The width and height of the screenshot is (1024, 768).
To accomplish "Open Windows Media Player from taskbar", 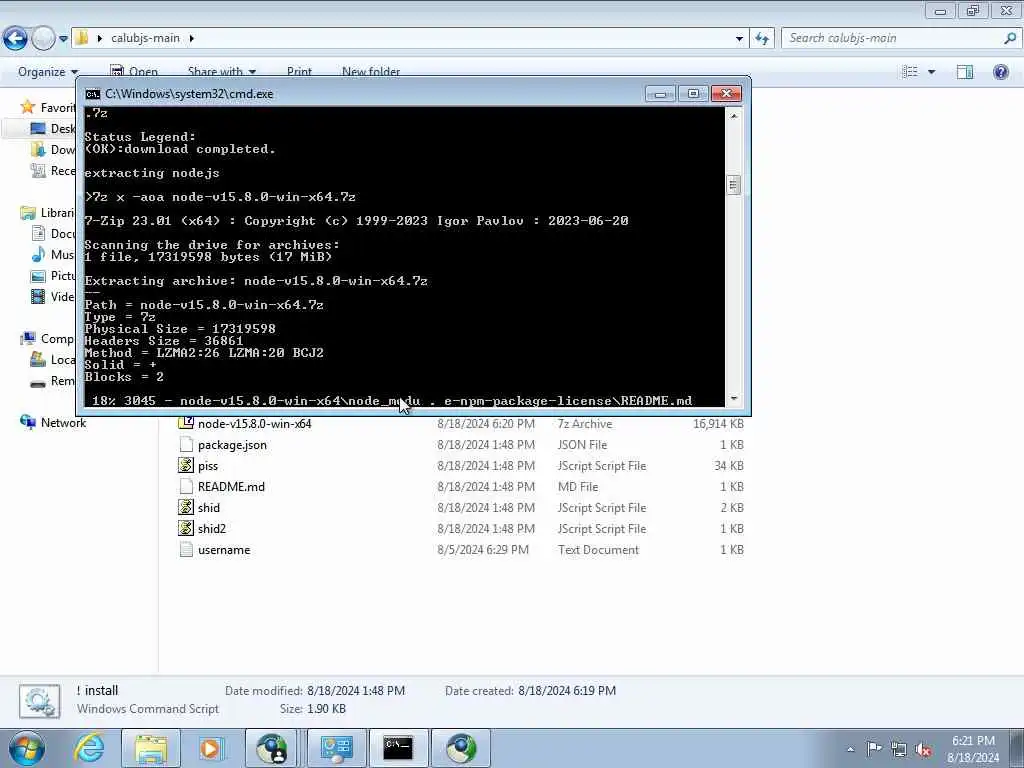I will point(211,748).
